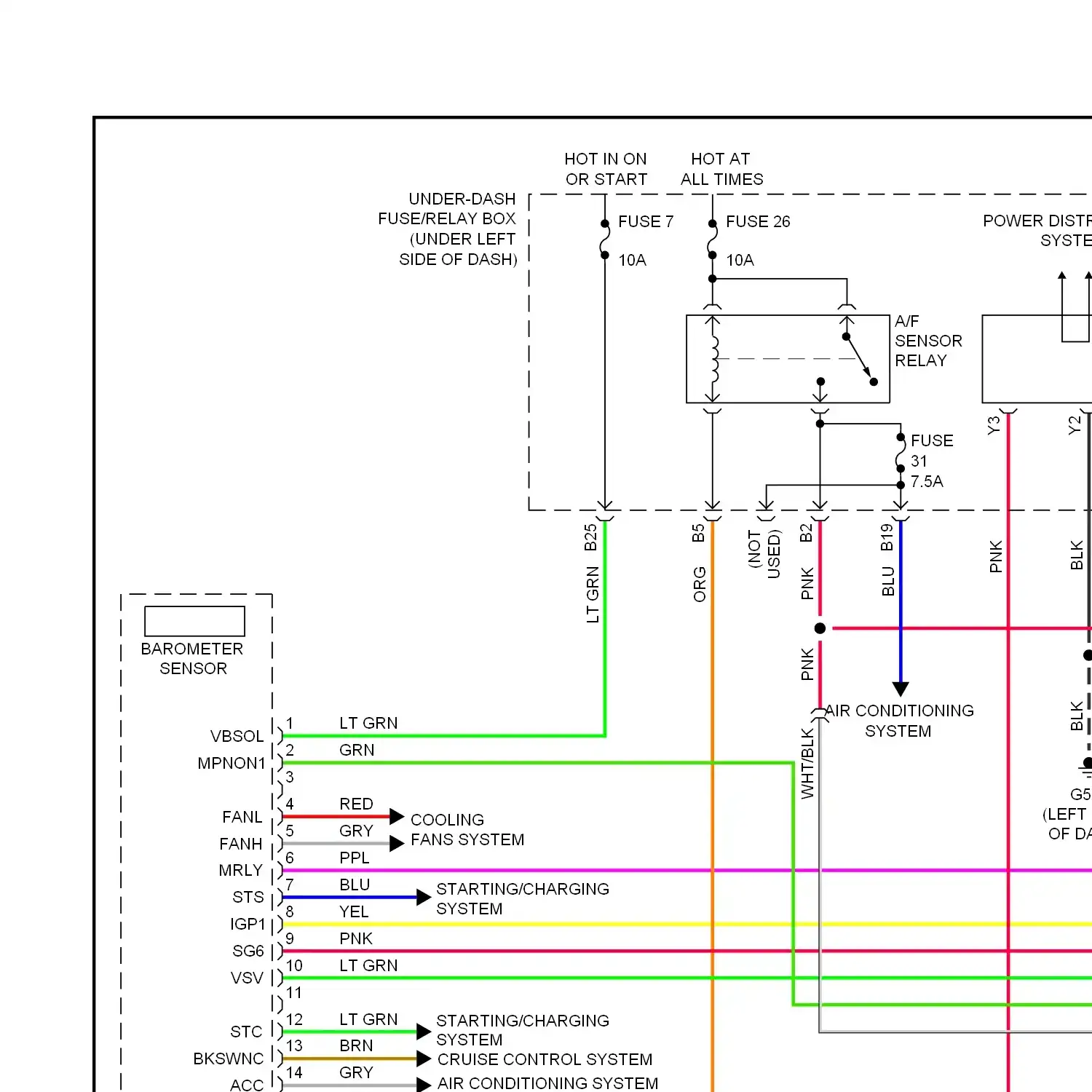Click 'CRUISE CONTROL SYSTEM' text
The height and width of the screenshot is (1092, 1092).
[x=545, y=1059]
